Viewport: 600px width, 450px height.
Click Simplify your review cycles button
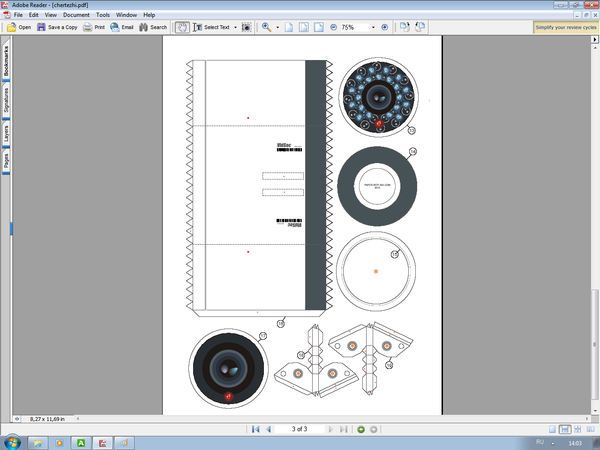(x=566, y=27)
